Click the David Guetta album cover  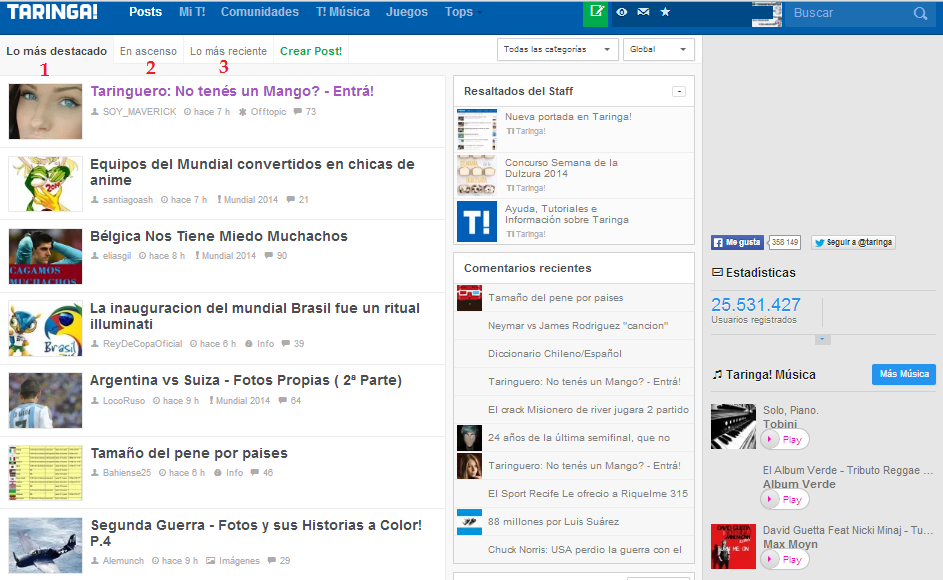tap(733, 546)
